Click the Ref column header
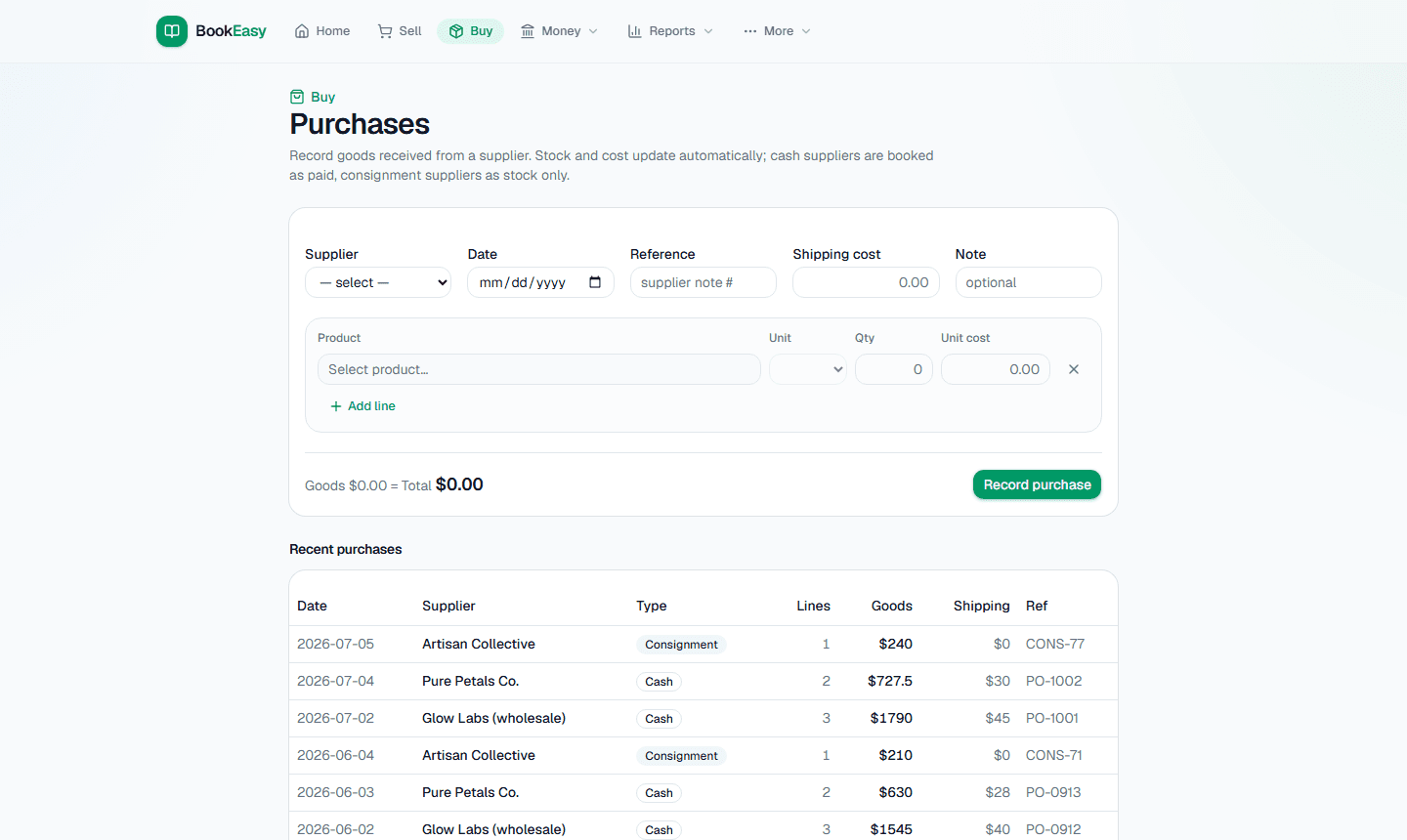 coord(1037,606)
